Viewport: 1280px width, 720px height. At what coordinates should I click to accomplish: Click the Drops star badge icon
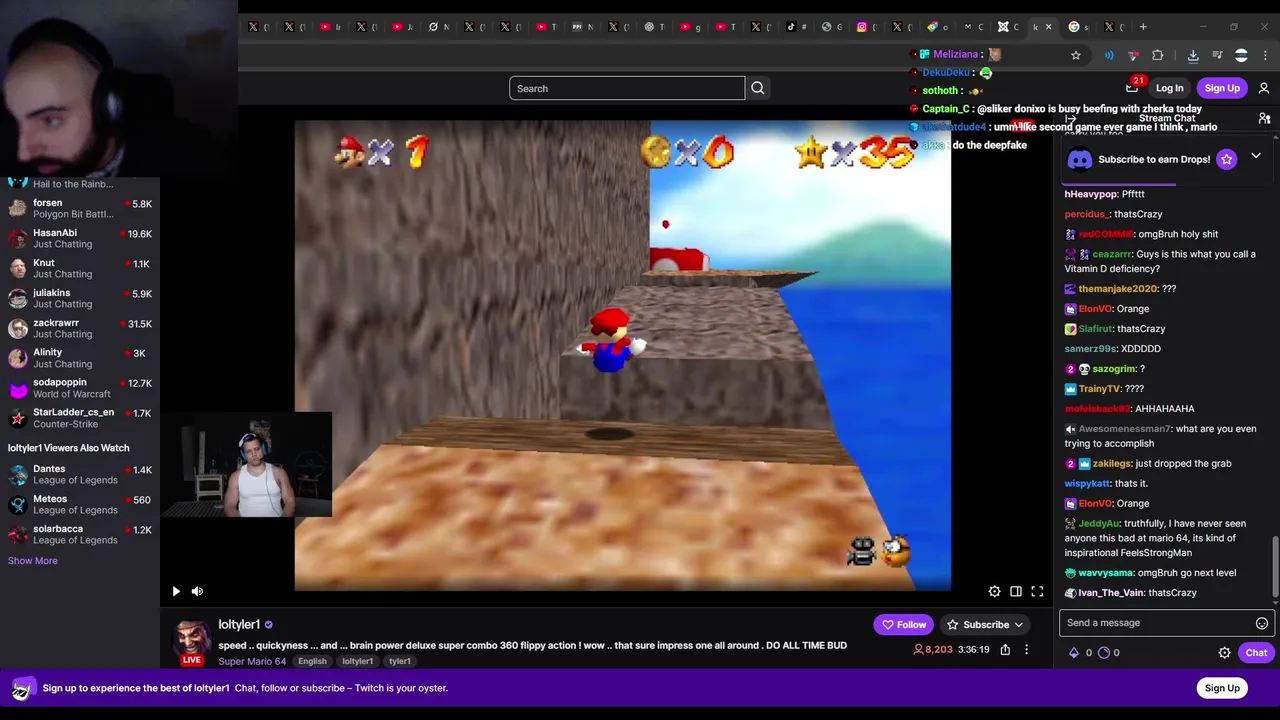(1227, 159)
